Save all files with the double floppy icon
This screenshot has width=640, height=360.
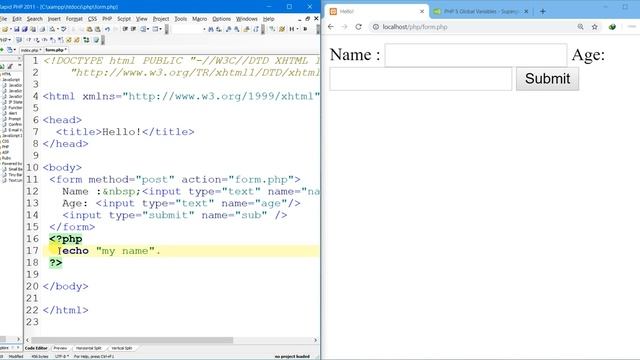[24, 29]
